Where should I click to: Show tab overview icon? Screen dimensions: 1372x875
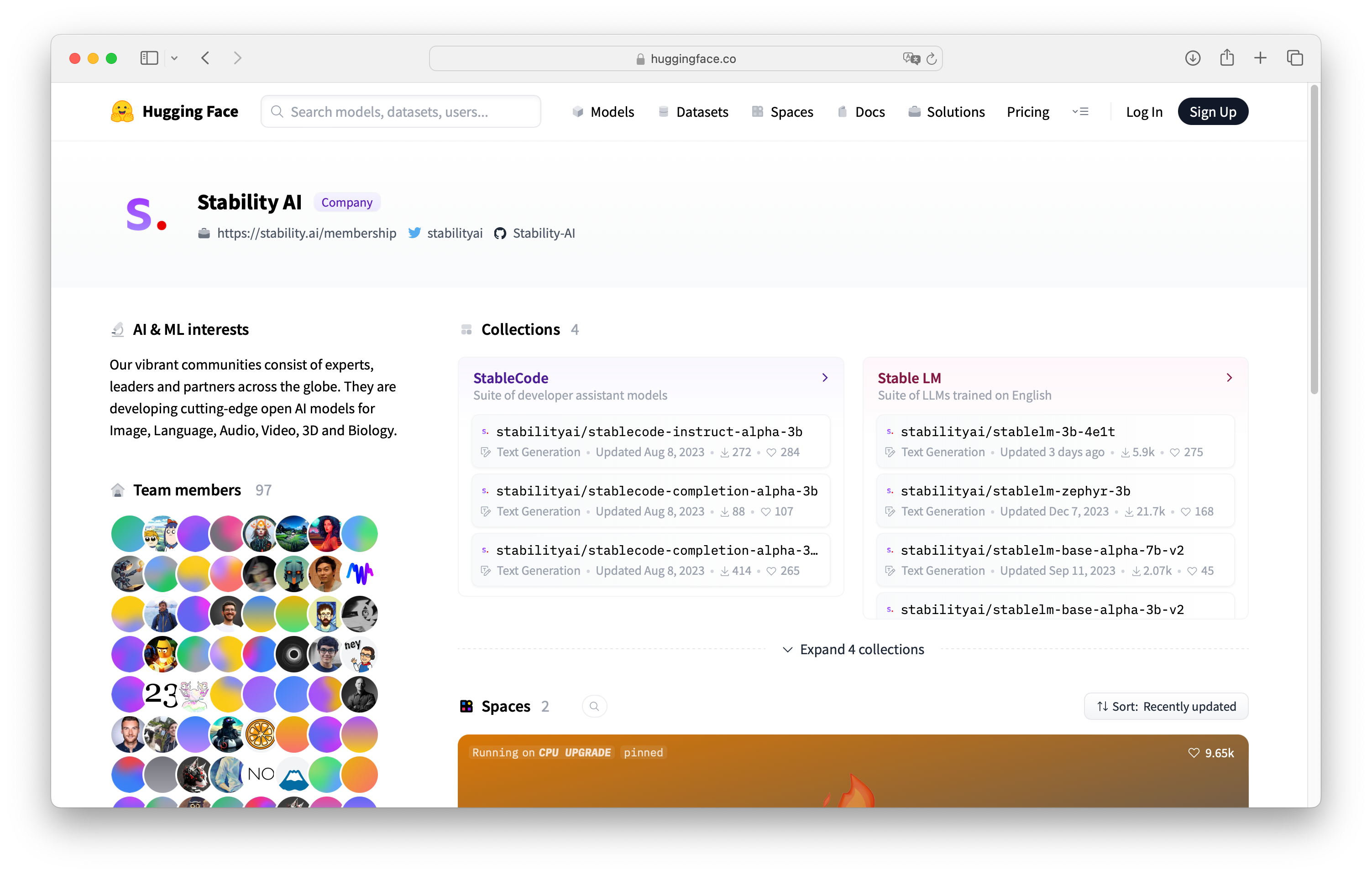[x=1294, y=58]
